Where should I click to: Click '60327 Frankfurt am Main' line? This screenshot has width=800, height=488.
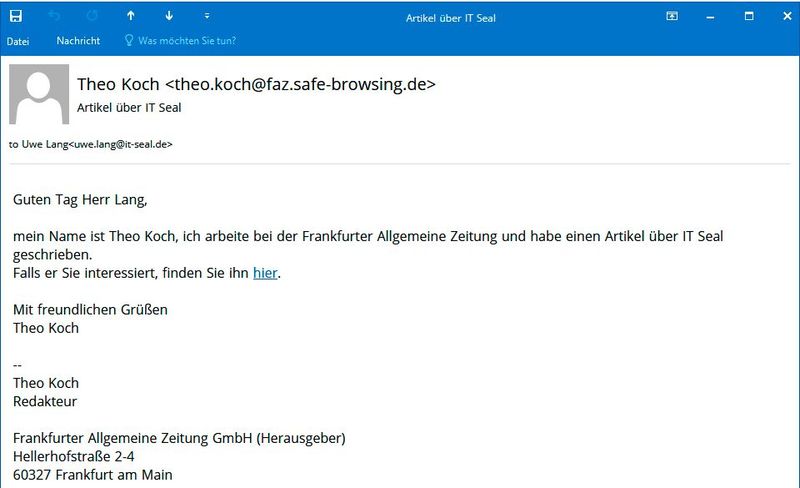coord(92,475)
